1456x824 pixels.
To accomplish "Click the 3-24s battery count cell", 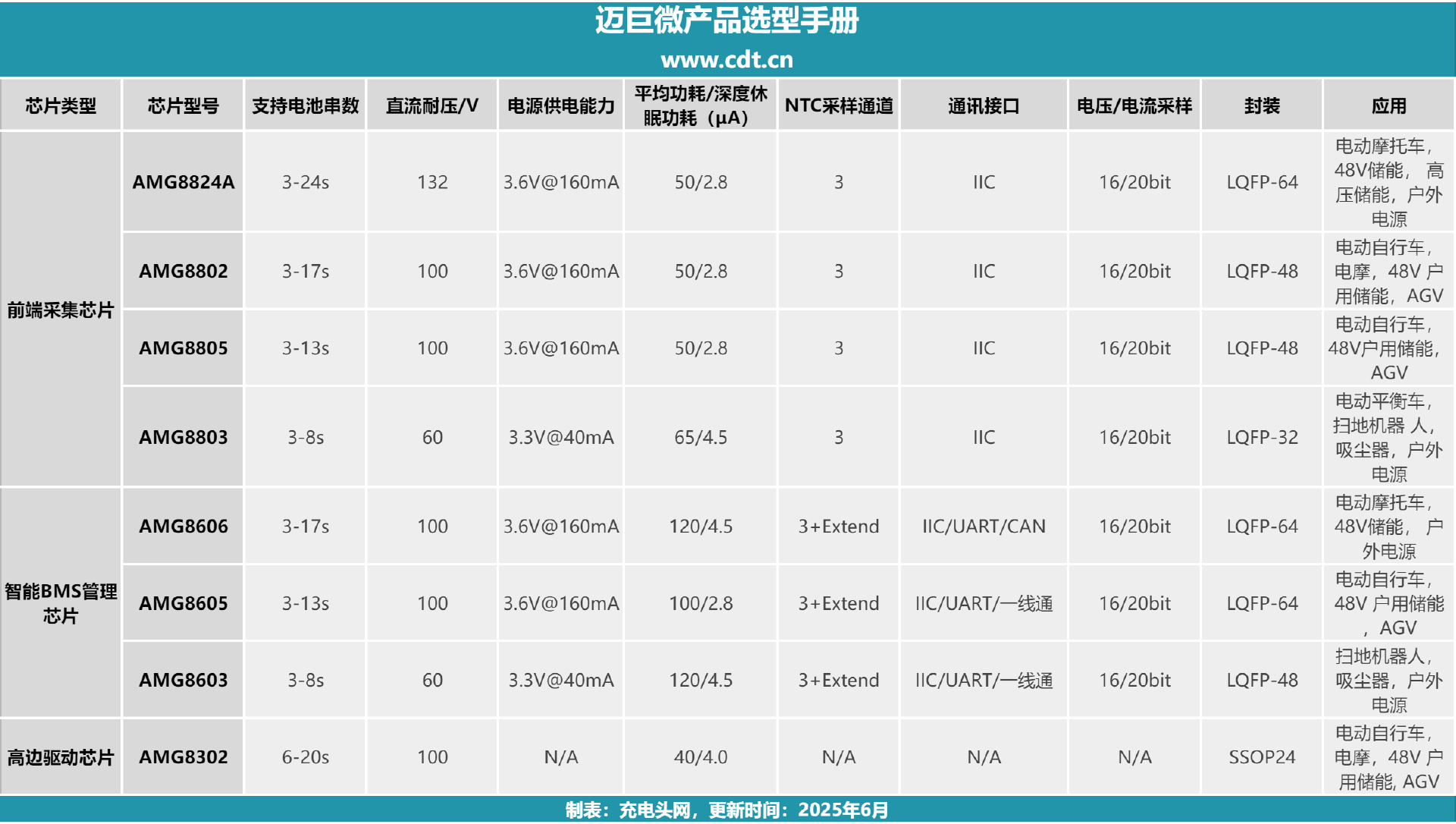I will pyautogui.click(x=305, y=182).
